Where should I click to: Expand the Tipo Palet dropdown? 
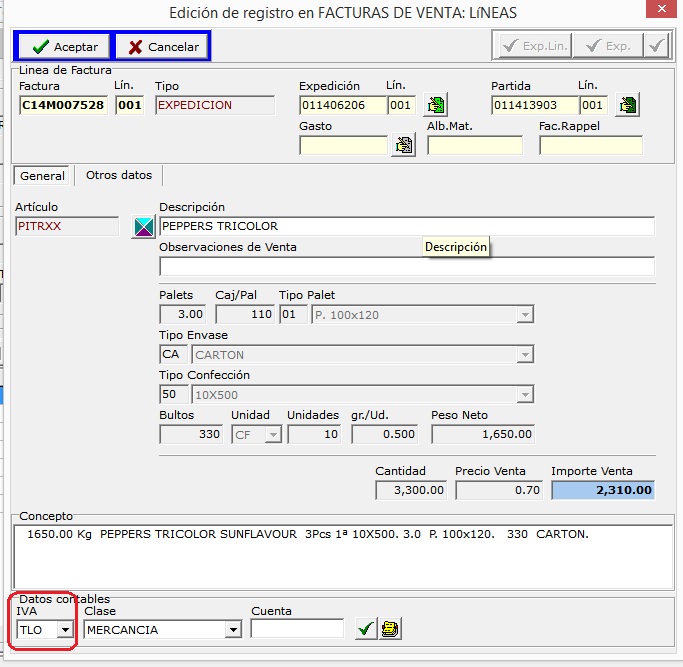pyautogui.click(x=524, y=315)
